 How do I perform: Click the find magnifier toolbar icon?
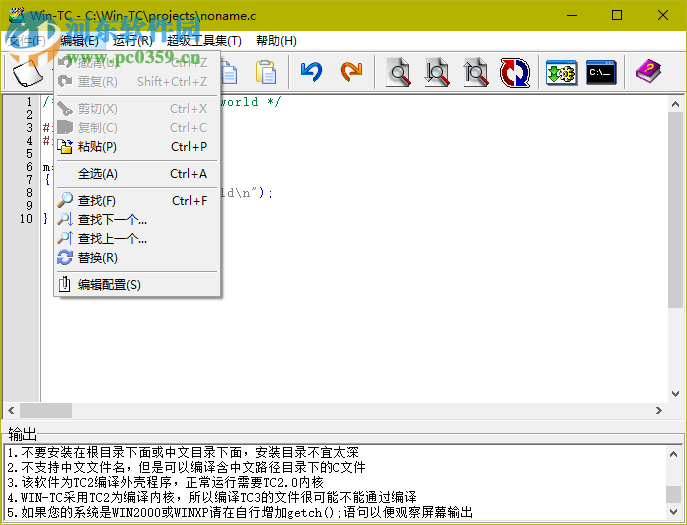click(x=399, y=72)
